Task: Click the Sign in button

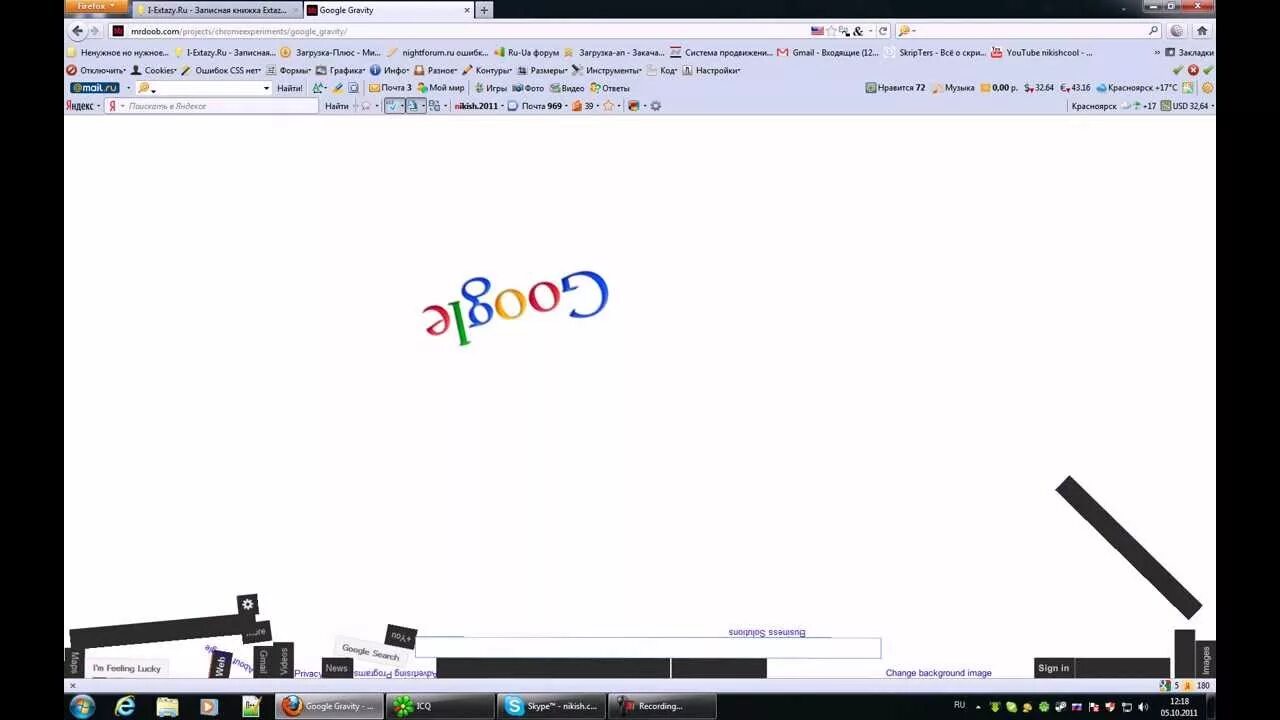Action: [x=1054, y=668]
